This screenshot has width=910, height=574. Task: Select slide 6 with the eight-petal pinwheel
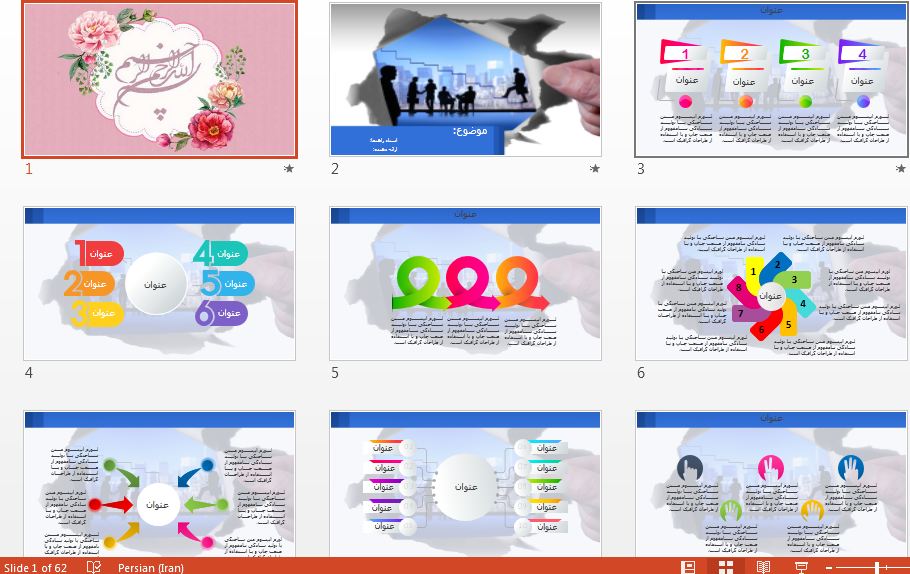771,284
